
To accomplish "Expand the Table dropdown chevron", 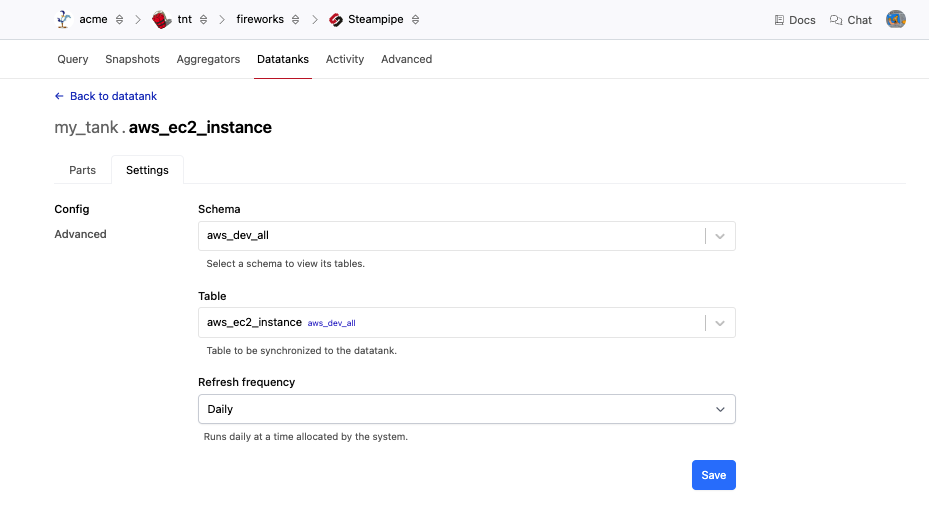I will pyautogui.click(x=721, y=323).
